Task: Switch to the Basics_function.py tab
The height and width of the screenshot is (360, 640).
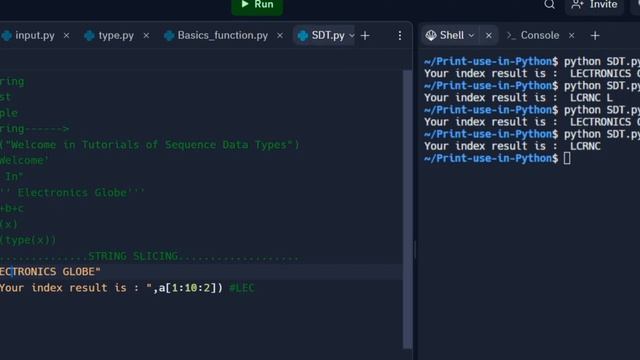Action: [x=222, y=36]
